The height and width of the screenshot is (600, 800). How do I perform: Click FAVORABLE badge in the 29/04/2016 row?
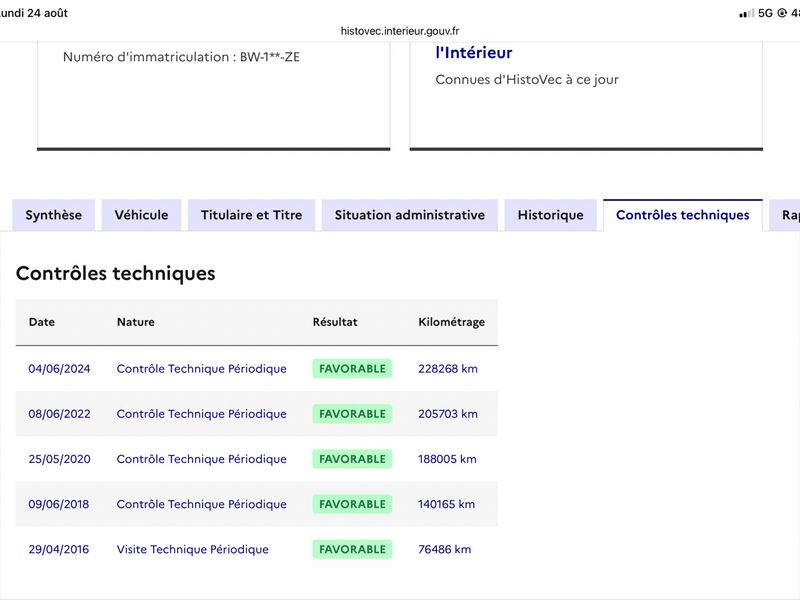(352, 549)
